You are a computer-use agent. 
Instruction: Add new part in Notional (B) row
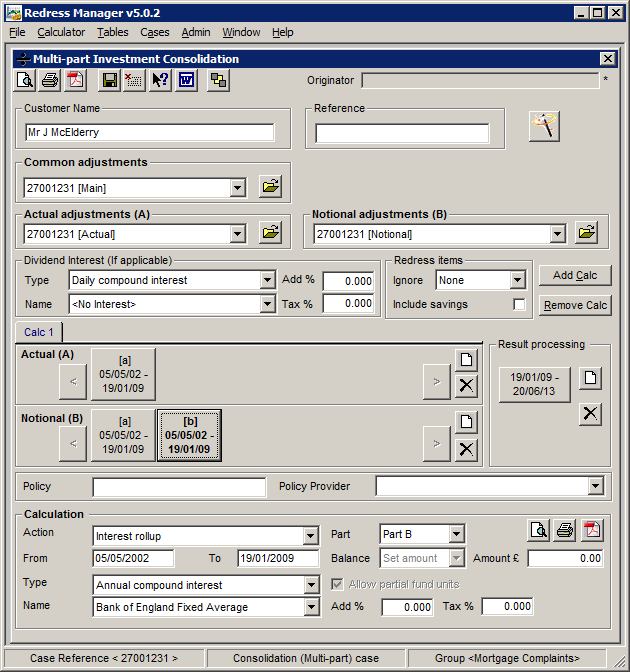coord(466,422)
